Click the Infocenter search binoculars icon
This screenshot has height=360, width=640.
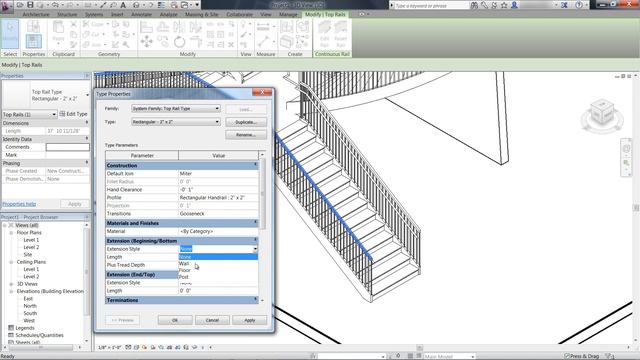click(474, 5)
